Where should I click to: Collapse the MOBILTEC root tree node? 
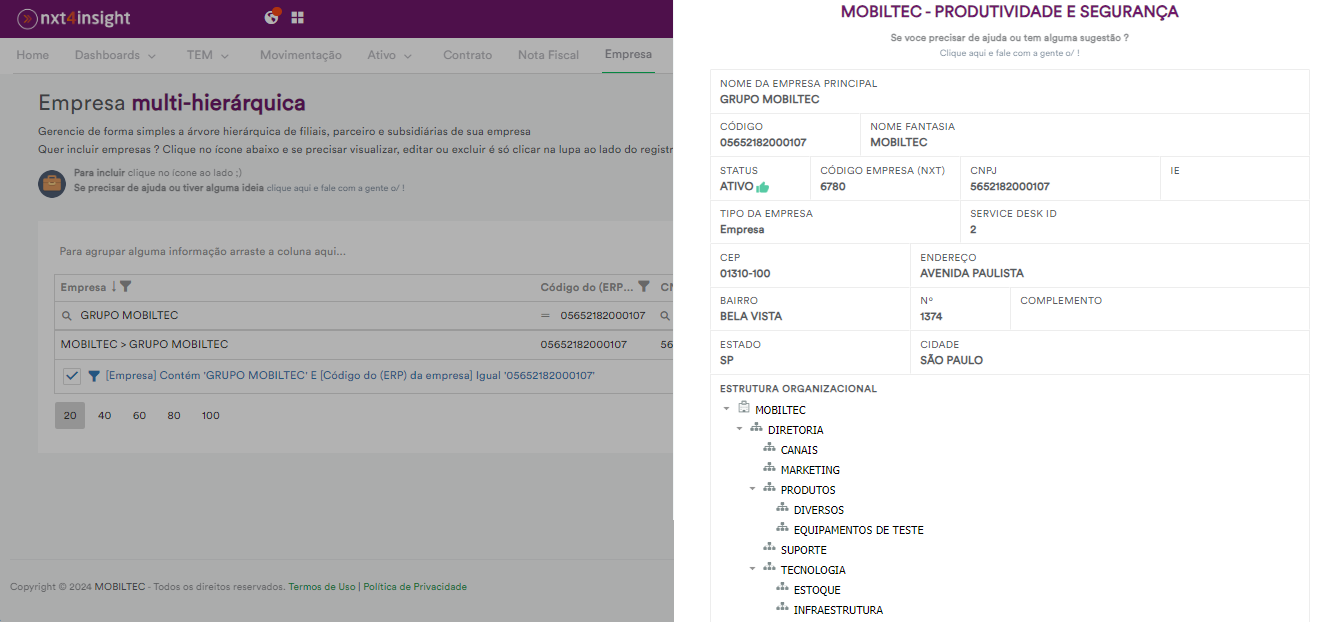[x=726, y=409]
